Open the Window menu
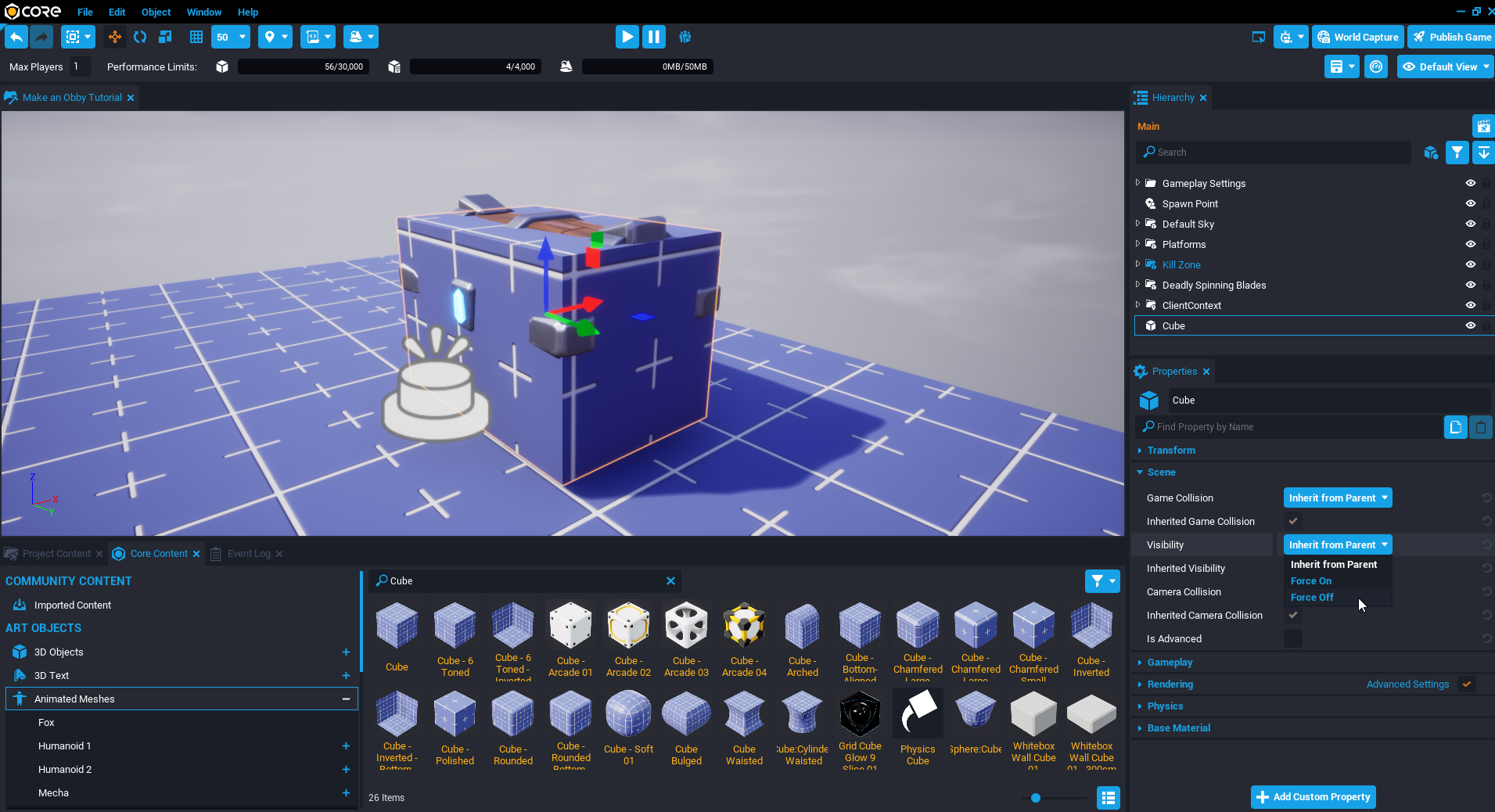 pos(203,12)
